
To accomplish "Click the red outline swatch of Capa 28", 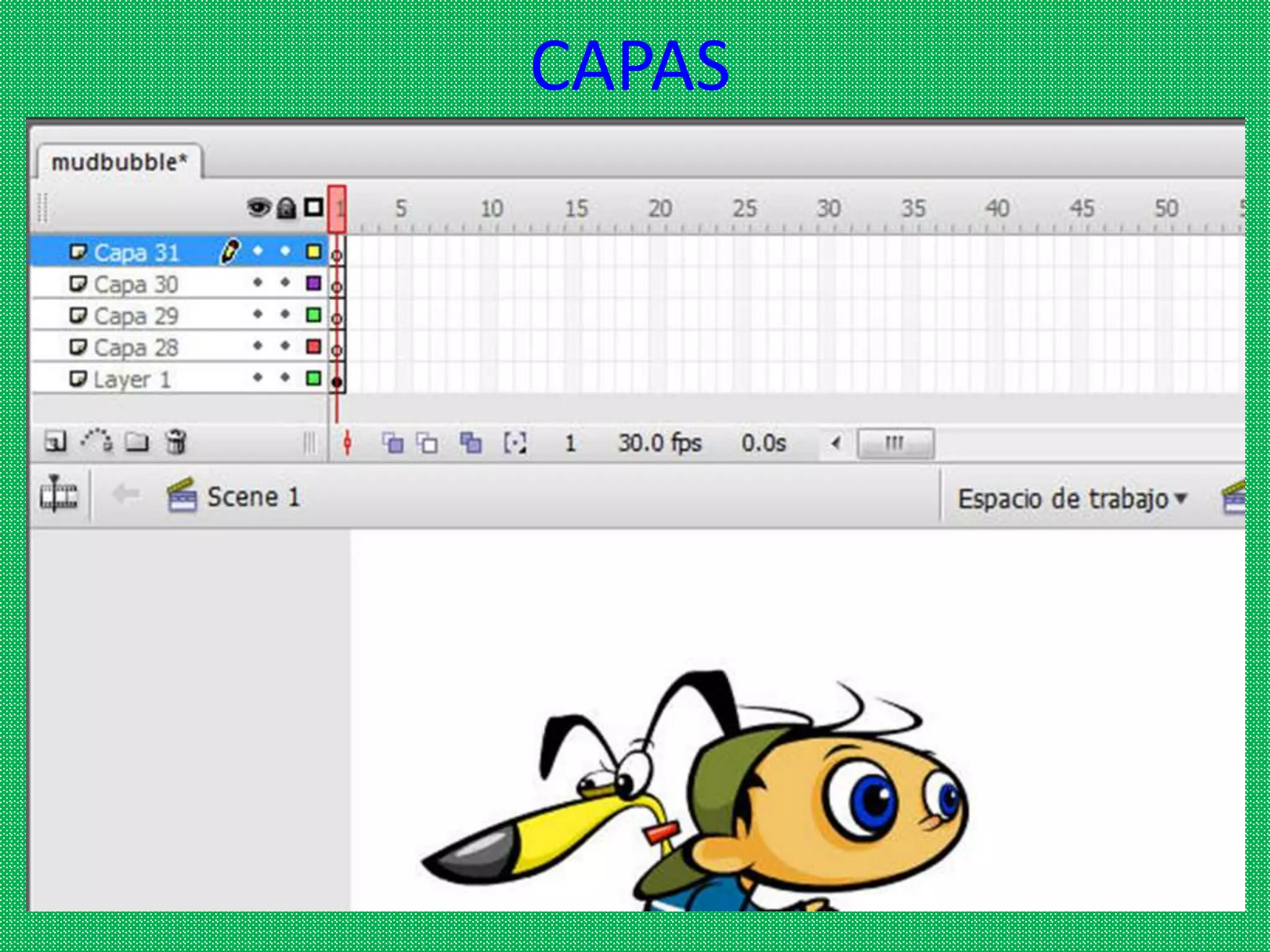I will point(314,346).
